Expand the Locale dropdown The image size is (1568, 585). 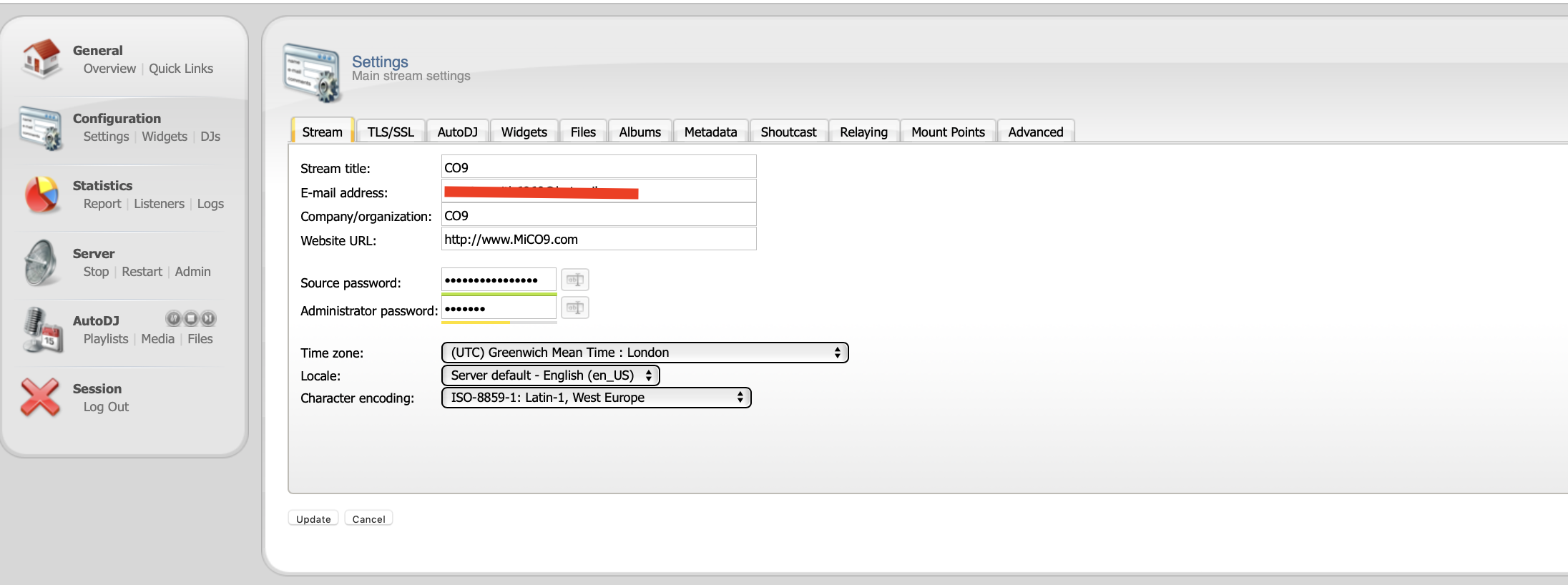point(550,375)
